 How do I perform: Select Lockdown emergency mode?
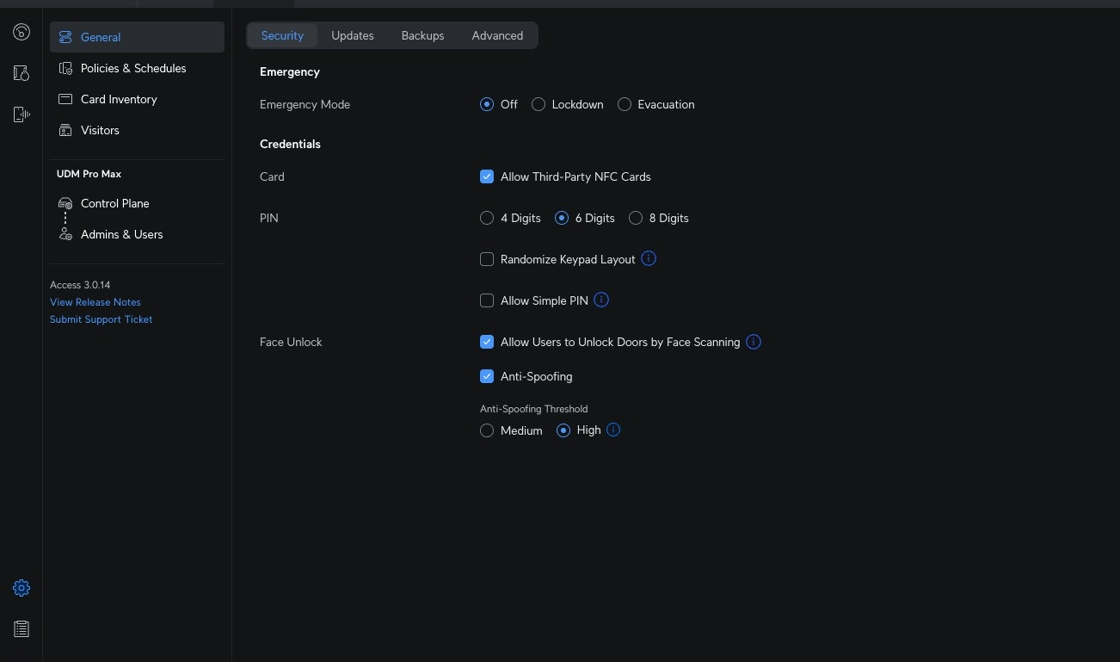538,104
